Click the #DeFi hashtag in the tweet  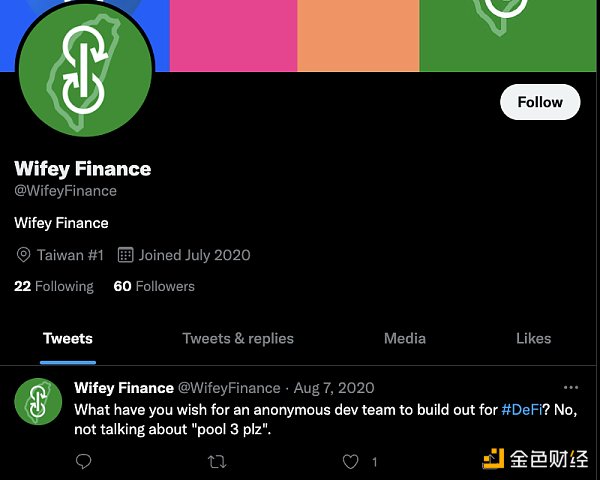521,410
